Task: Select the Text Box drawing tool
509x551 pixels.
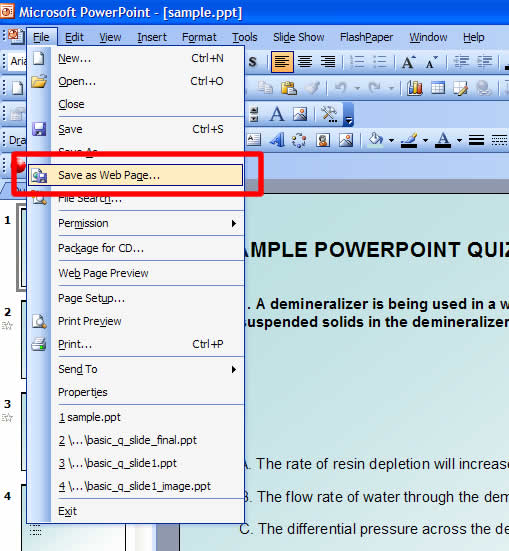Action: [x=253, y=140]
